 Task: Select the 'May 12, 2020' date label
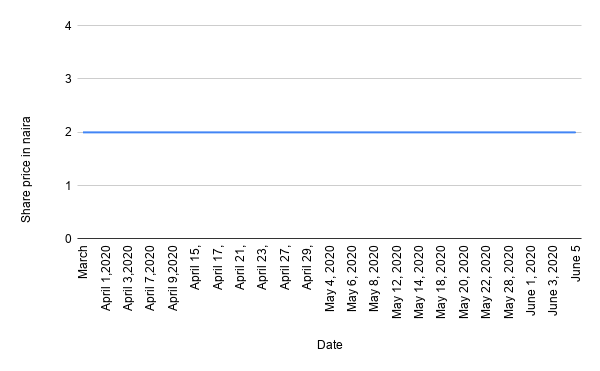pyautogui.click(x=396, y=282)
